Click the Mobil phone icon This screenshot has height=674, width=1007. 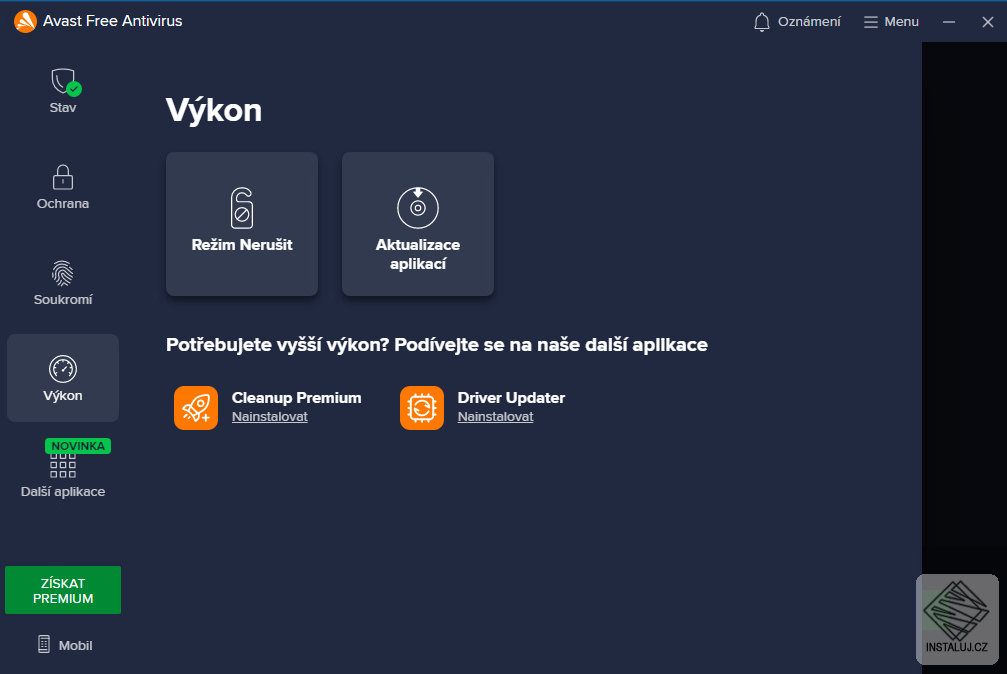click(x=44, y=644)
